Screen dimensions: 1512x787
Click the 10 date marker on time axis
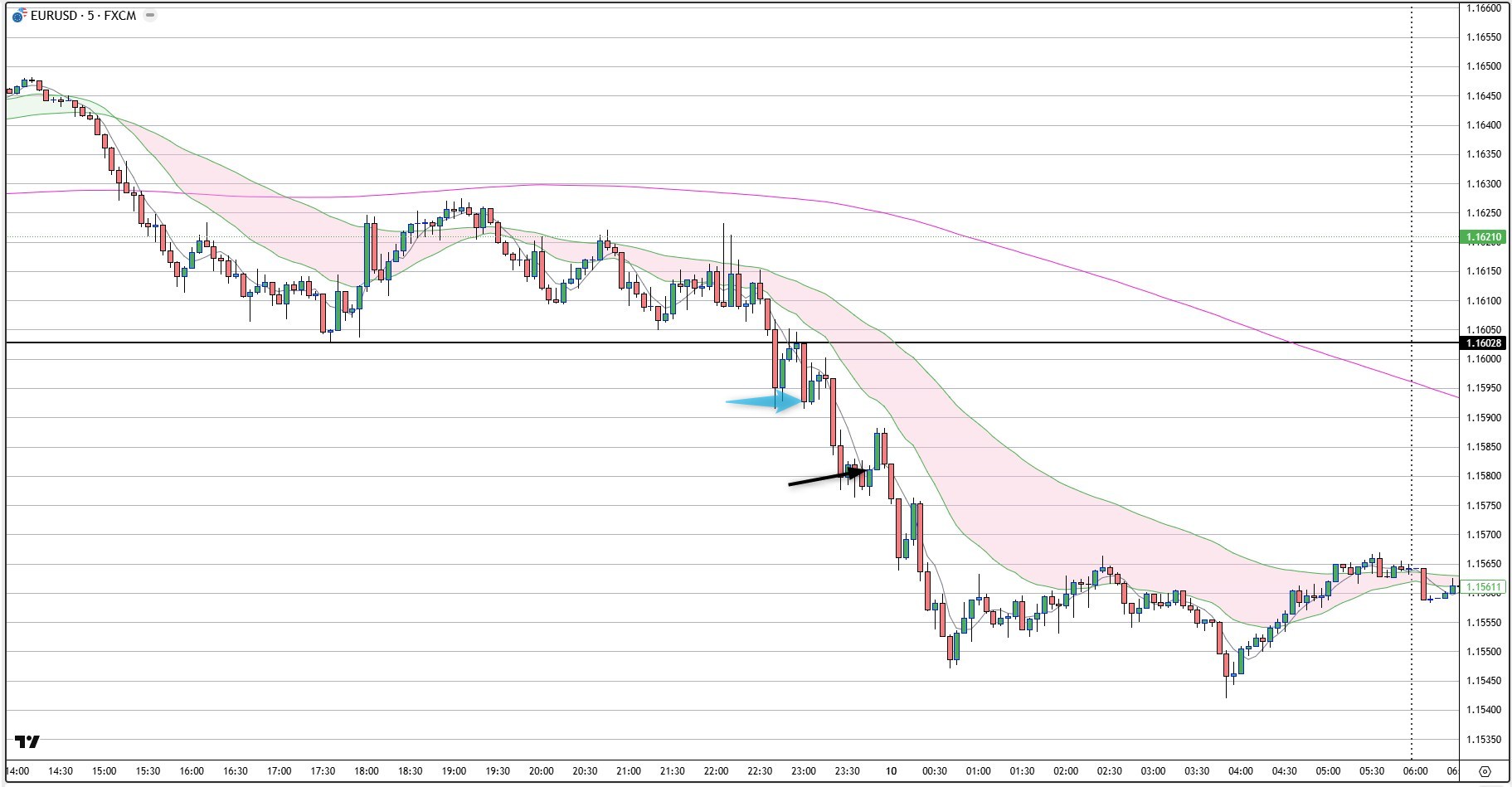(891, 771)
